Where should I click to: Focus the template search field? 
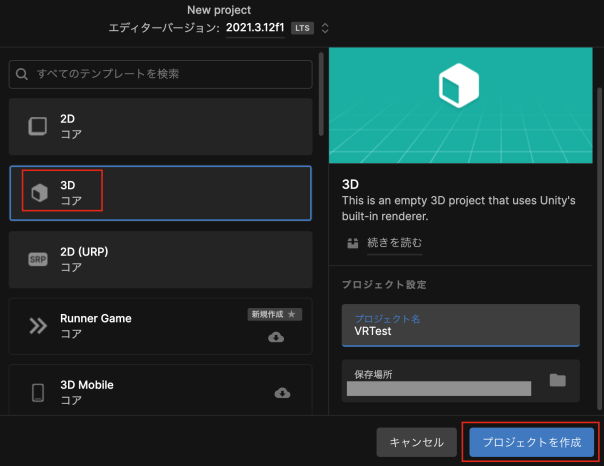pos(161,74)
